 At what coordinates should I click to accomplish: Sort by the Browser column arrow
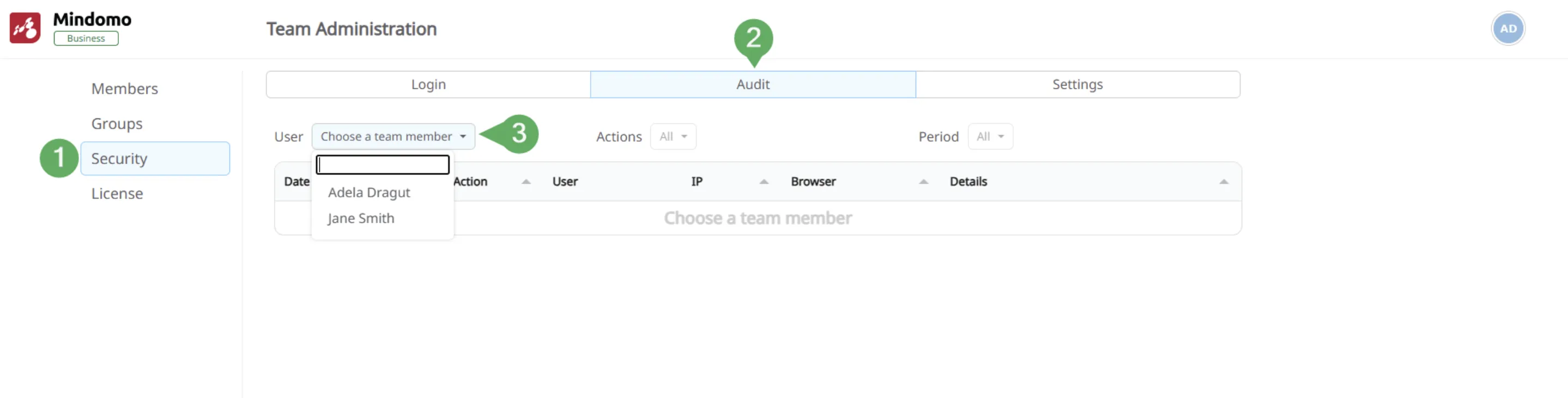923,182
